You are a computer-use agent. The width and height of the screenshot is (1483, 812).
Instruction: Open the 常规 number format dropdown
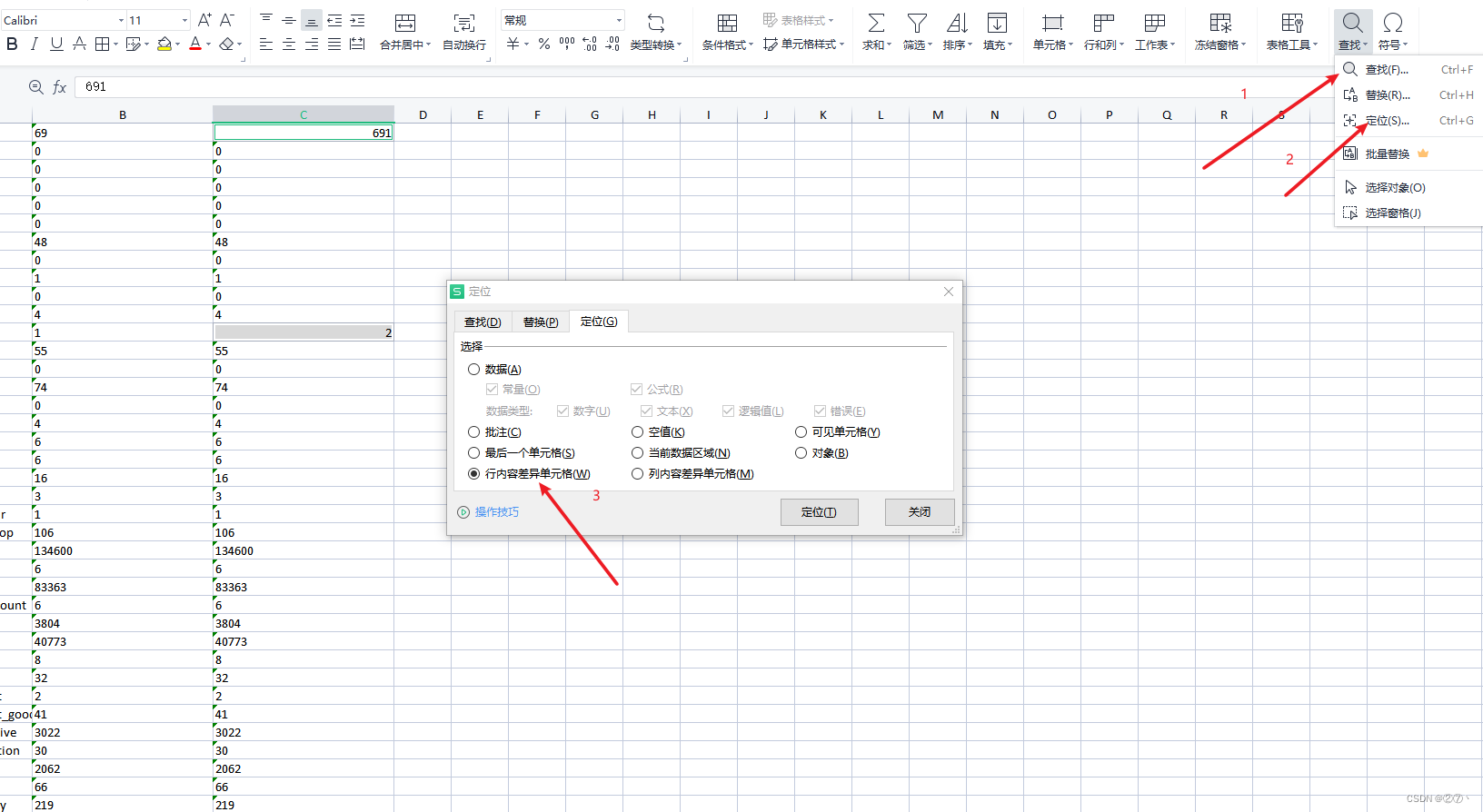(x=619, y=20)
